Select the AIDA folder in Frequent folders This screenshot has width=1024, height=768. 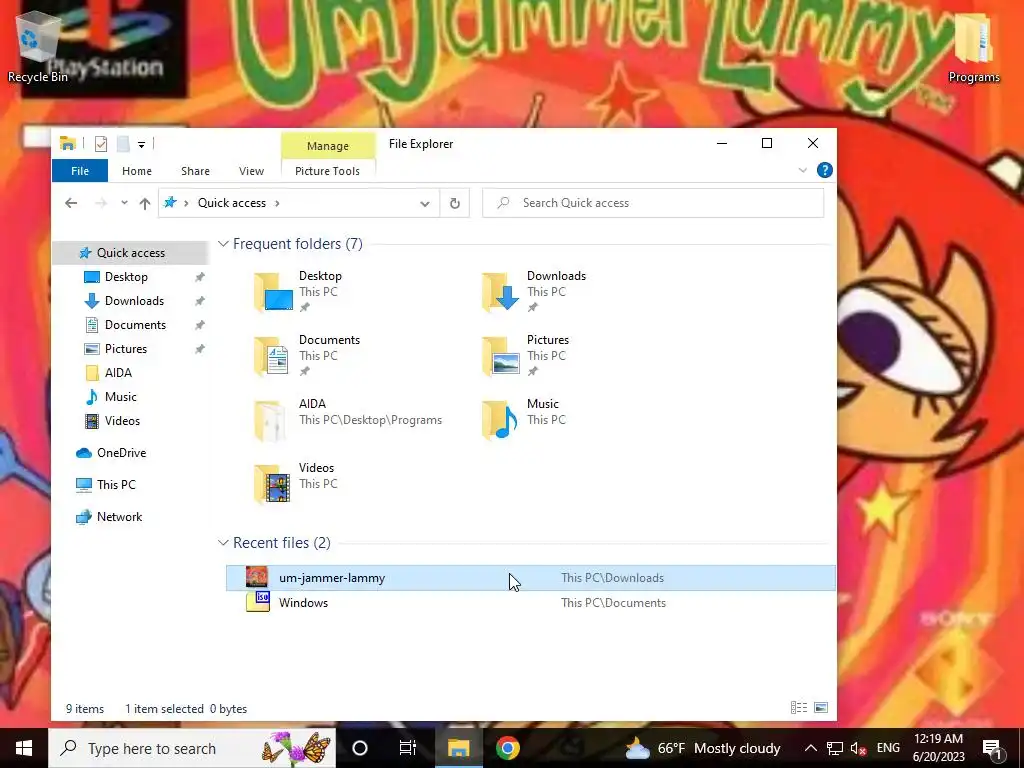tap(349, 419)
